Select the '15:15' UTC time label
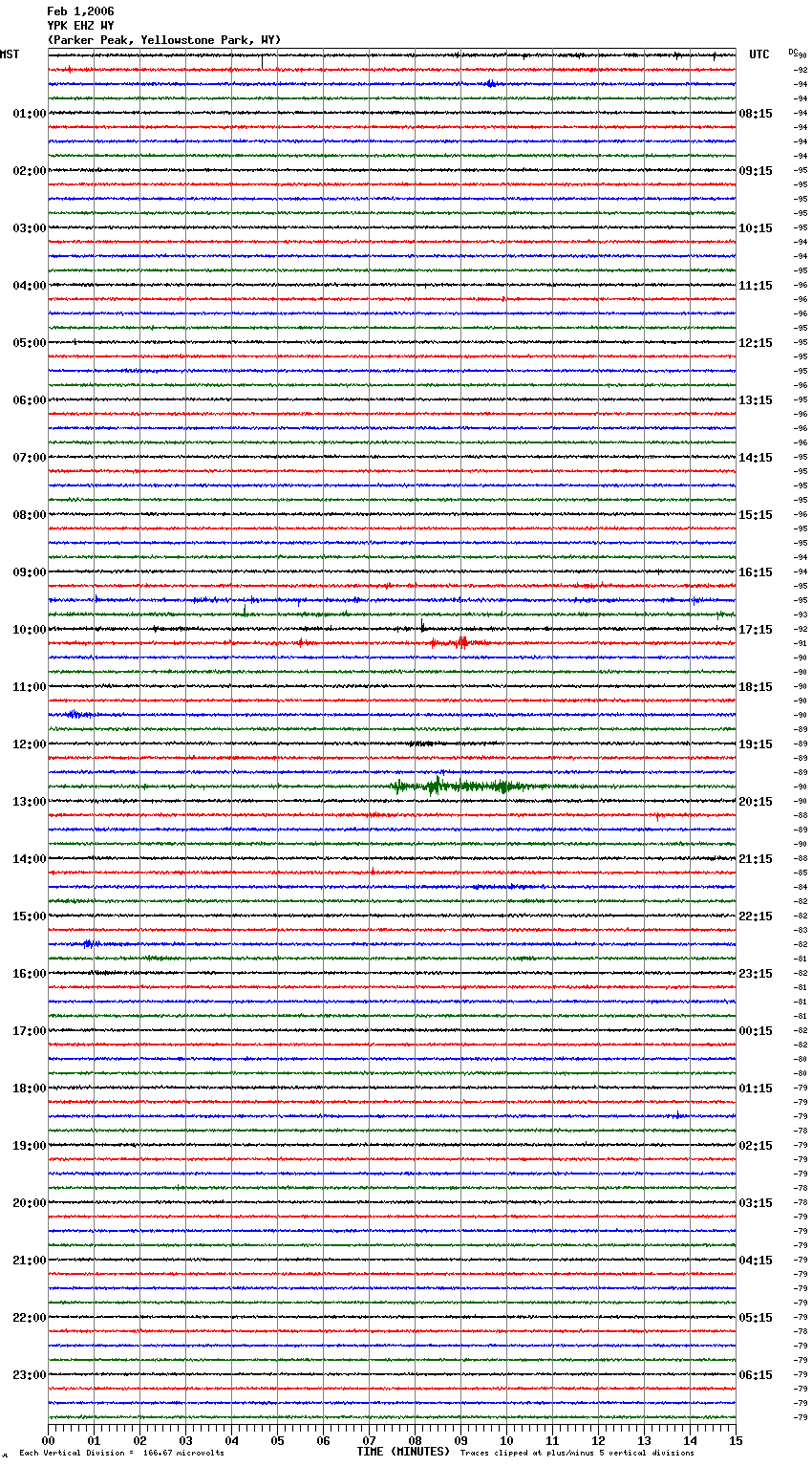This screenshot has height=1466, width=812. click(756, 515)
